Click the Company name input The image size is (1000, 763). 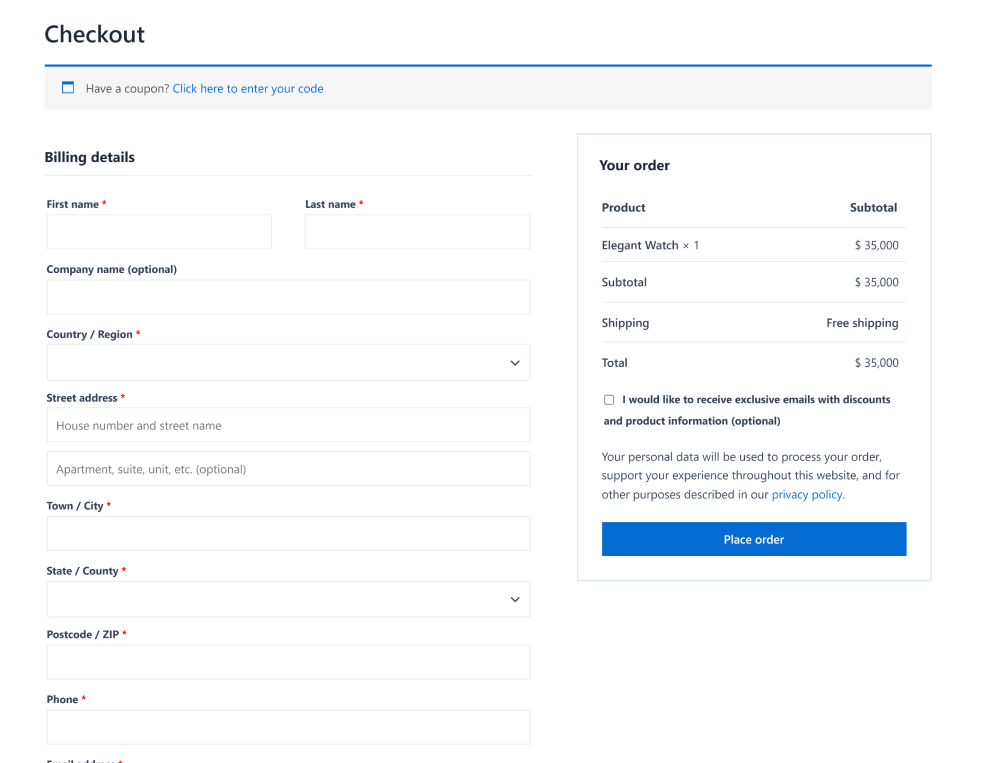288,297
